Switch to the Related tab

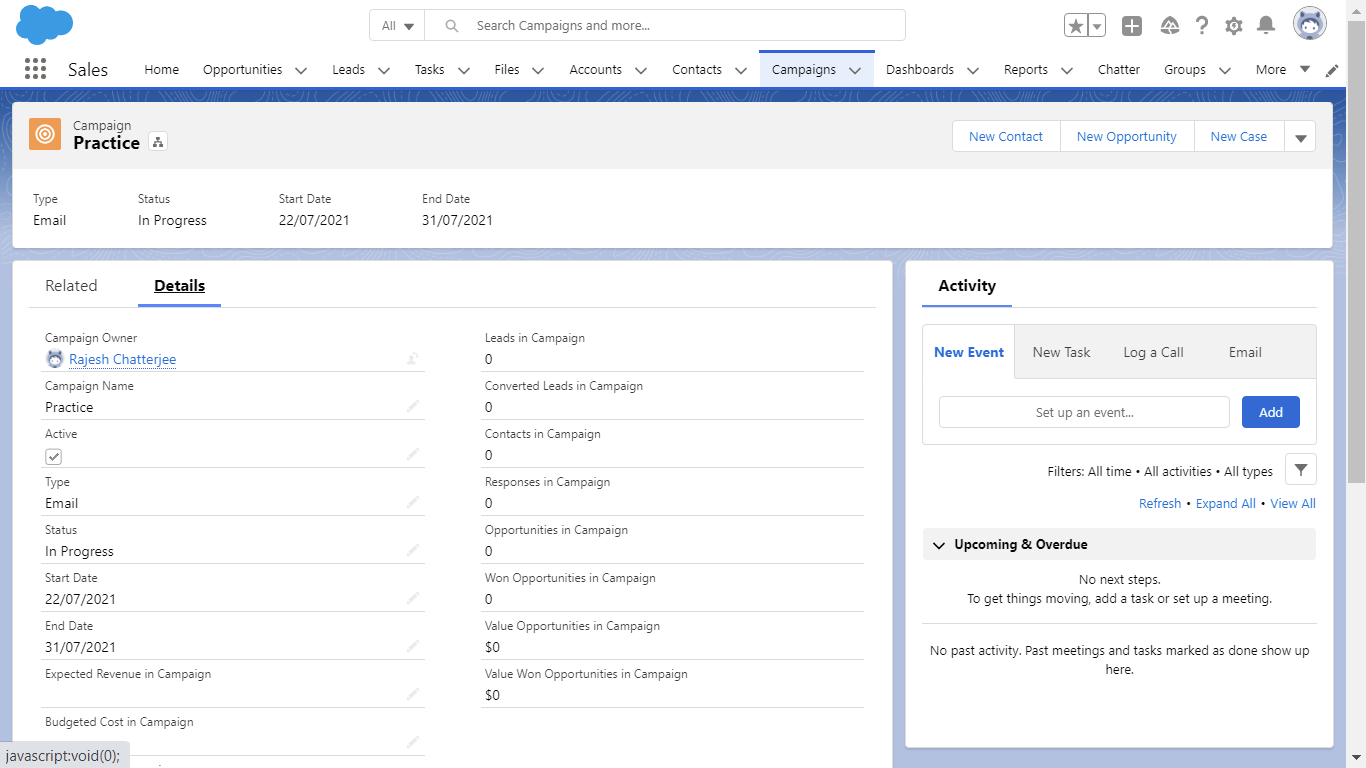[x=71, y=286]
